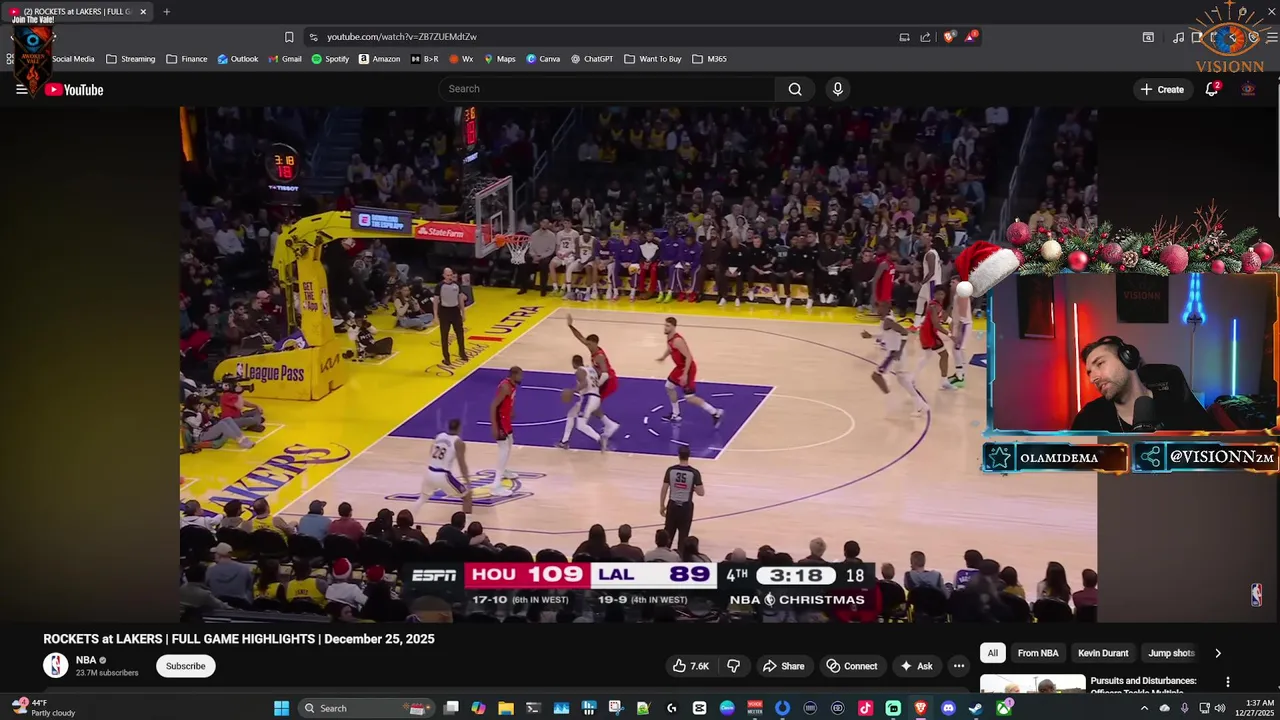1280x720 pixels.
Task: Open the NBA channel name link
Action: pyautogui.click(x=86, y=660)
